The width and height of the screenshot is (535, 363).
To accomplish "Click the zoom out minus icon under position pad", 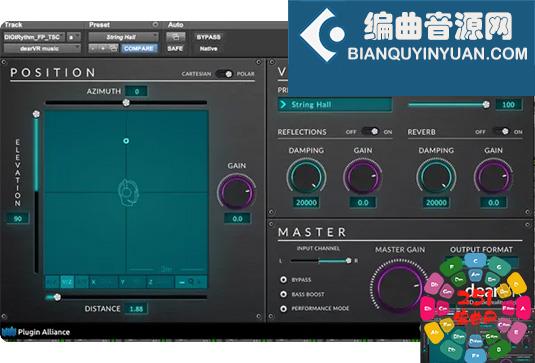I will pos(182,282).
